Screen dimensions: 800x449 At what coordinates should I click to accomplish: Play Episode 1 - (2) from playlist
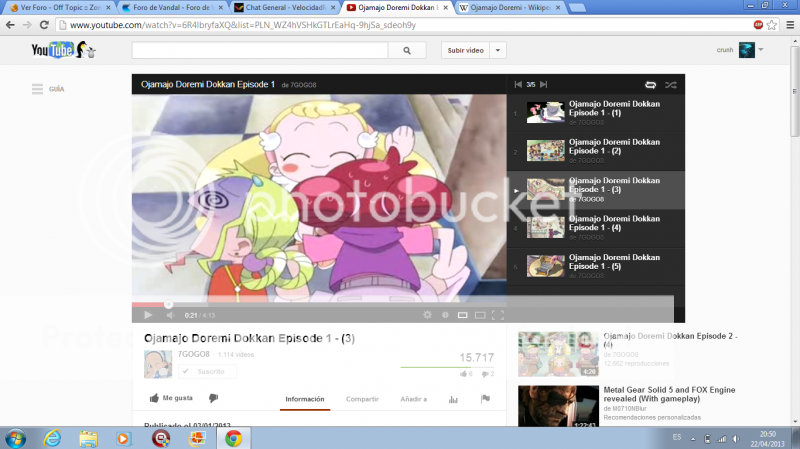click(595, 151)
